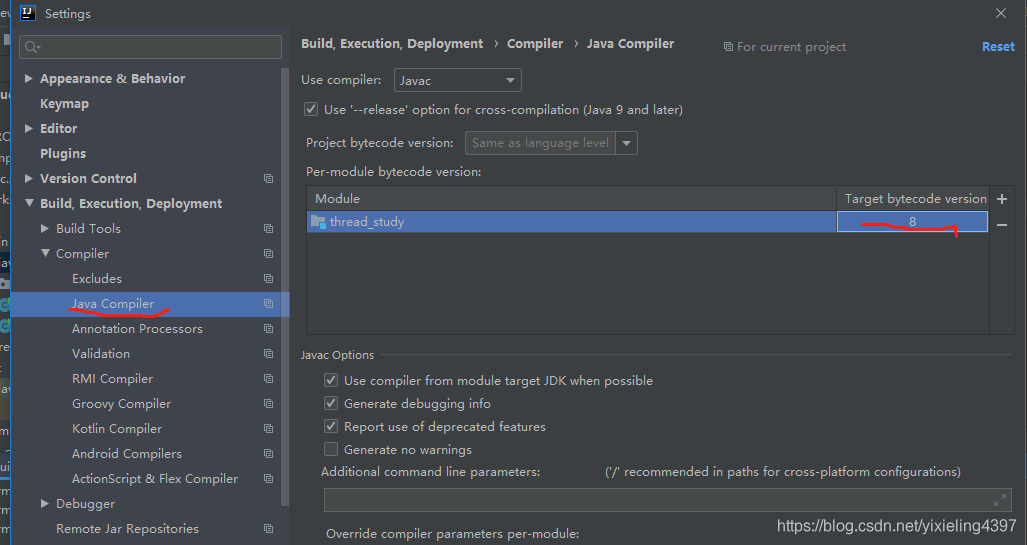Click the project icon beside Android Compilers
The width and height of the screenshot is (1027, 545).
(x=269, y=453)
